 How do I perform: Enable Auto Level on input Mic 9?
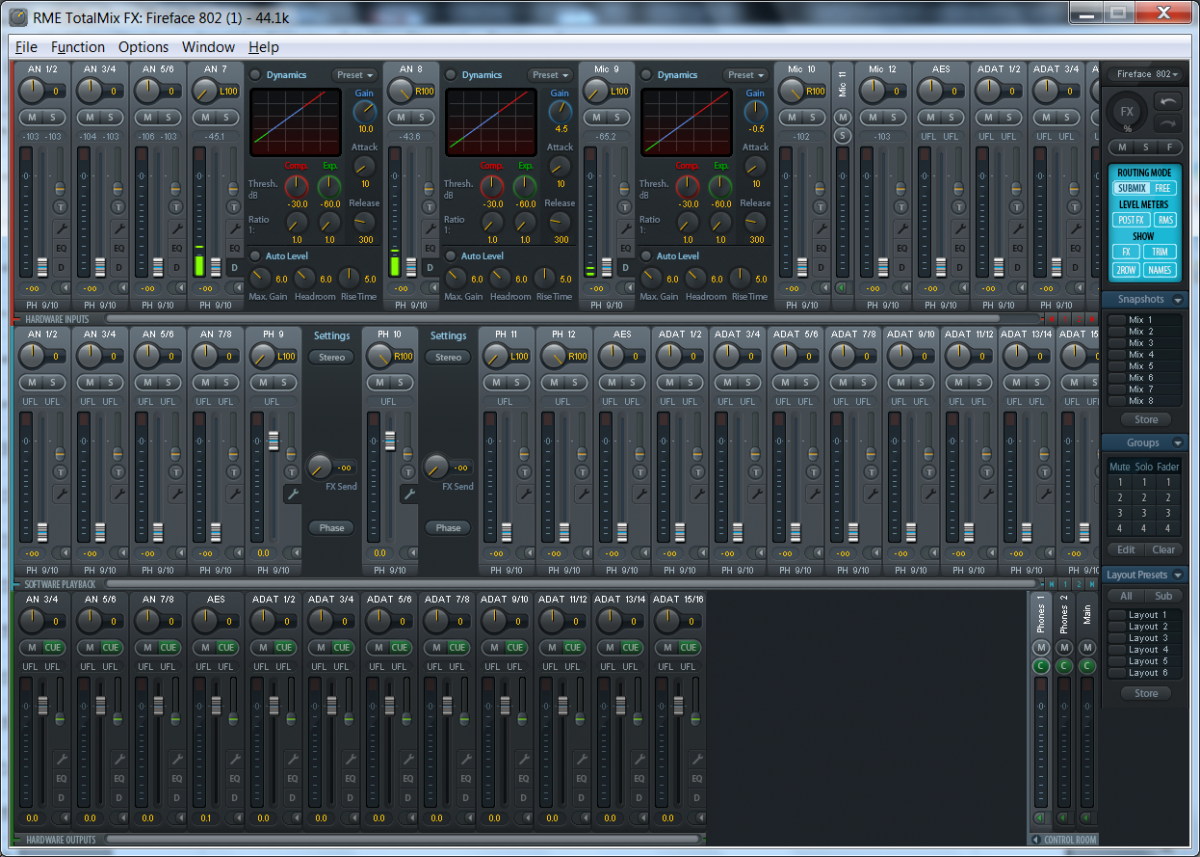(646, 256)
